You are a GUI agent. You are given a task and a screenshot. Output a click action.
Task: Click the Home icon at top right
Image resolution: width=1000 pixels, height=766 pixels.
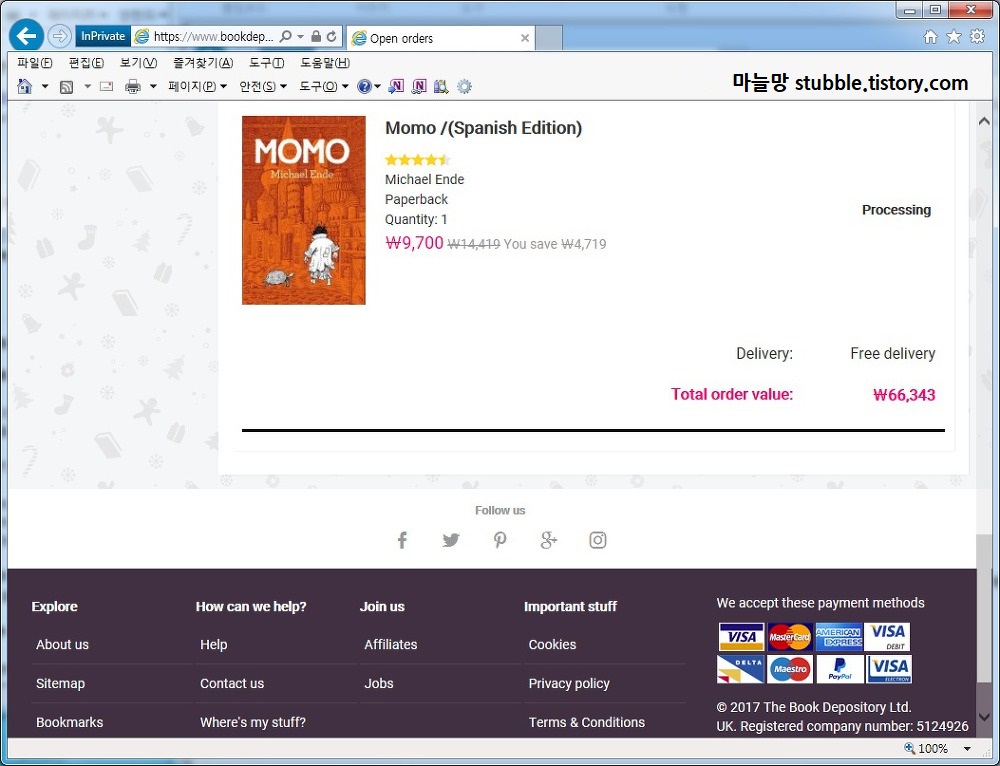pos(930,36)
